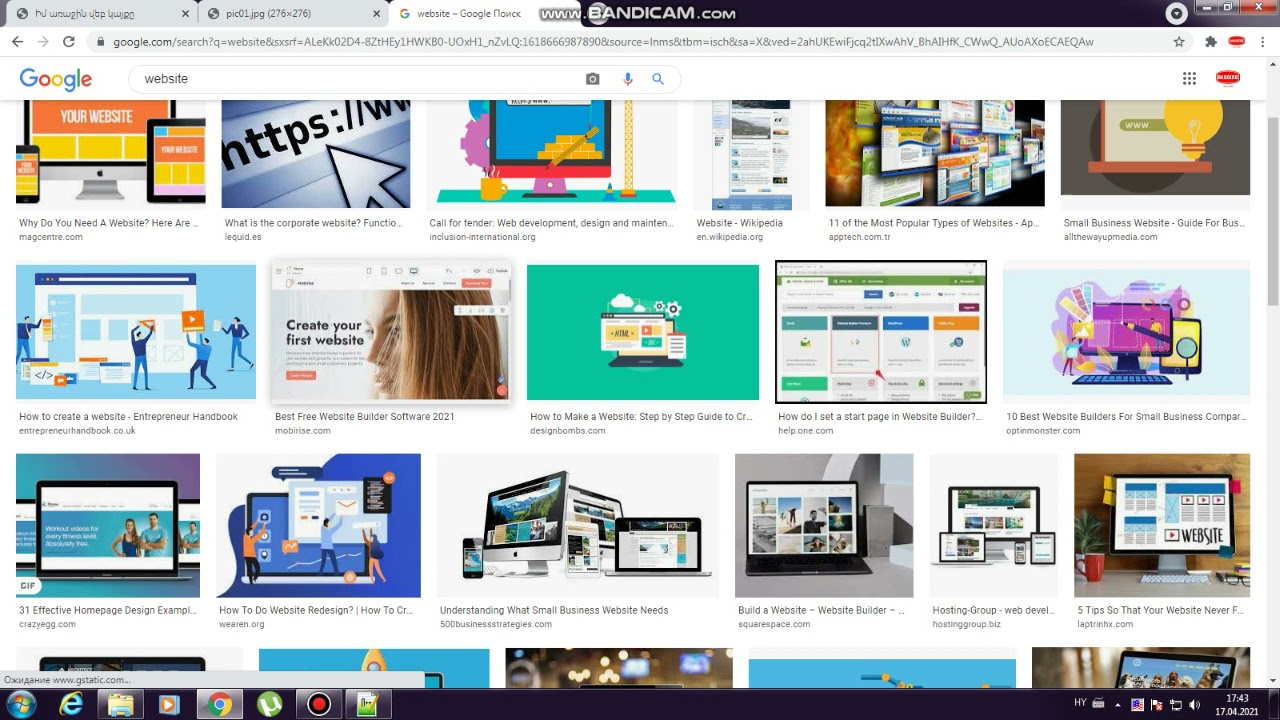
Task: Open the Windows Start menu
Action: (x=20, y=704)
